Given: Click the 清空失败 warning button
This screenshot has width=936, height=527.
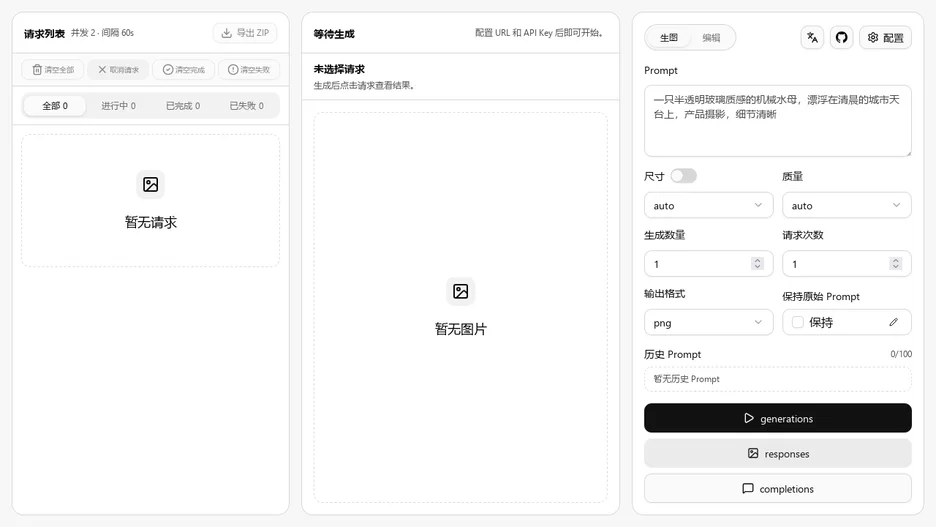Looking at the screenshot, I should [249, 70].
